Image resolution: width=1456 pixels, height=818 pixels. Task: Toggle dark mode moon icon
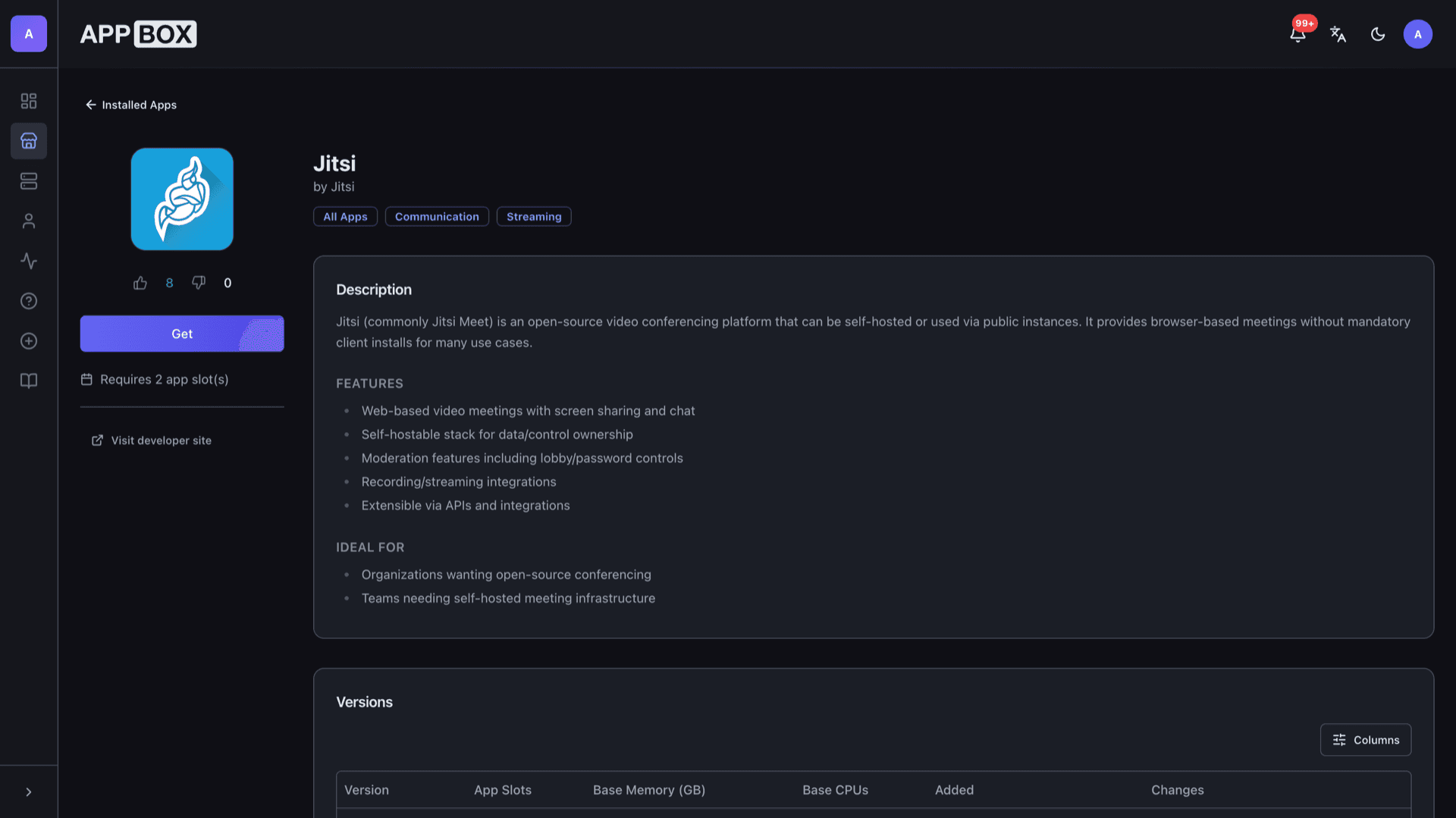click(x=1378, y=34)
